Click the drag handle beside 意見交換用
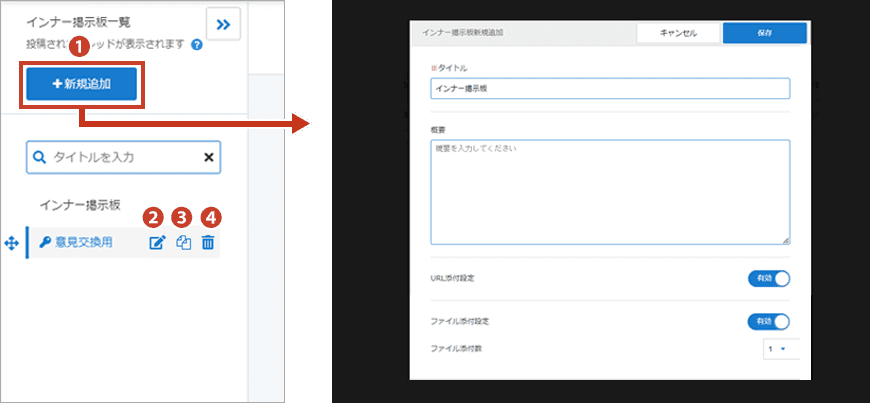 click(x=11, y=242)
